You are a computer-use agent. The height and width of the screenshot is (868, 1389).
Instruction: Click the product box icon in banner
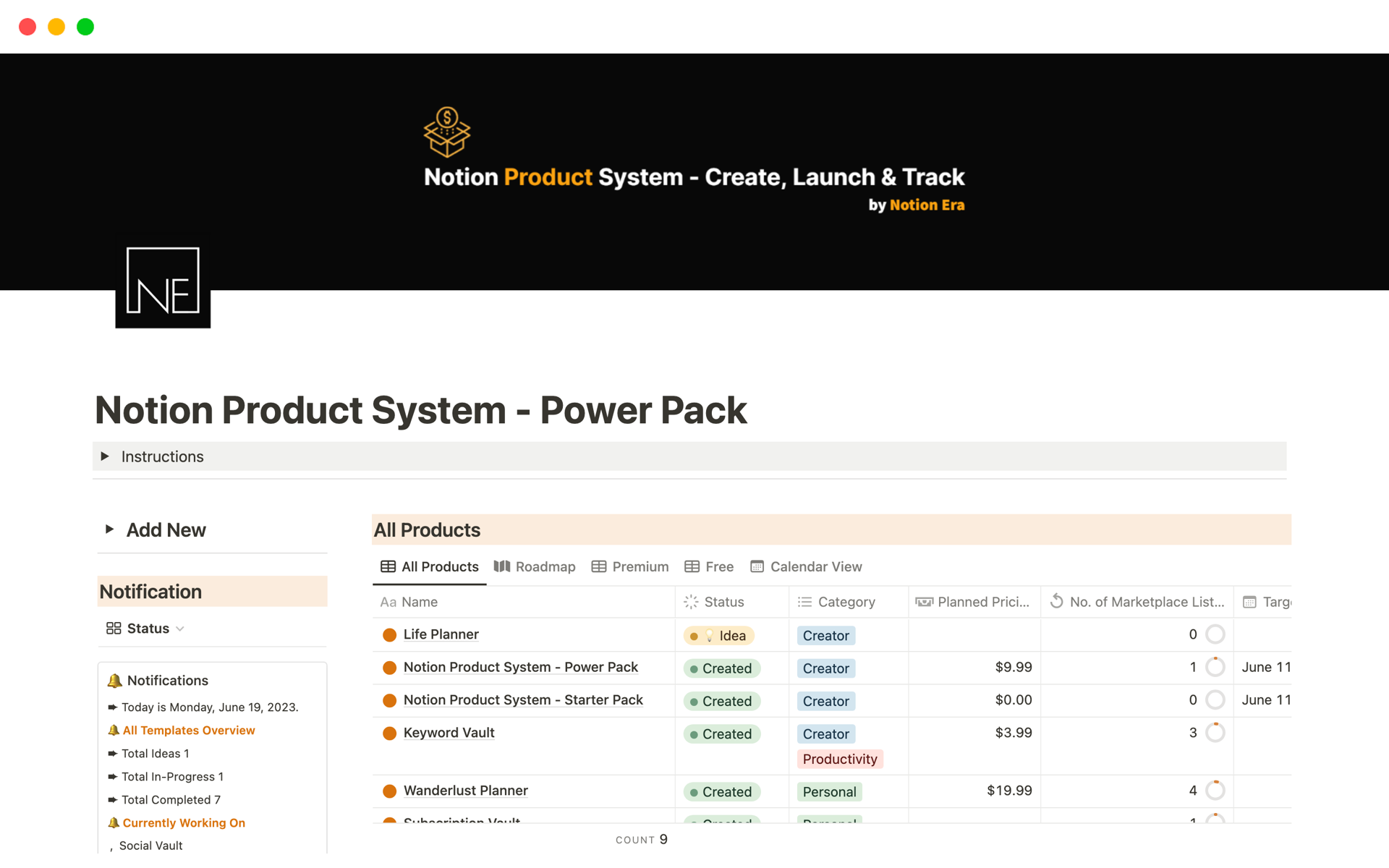tap(446, 132)
